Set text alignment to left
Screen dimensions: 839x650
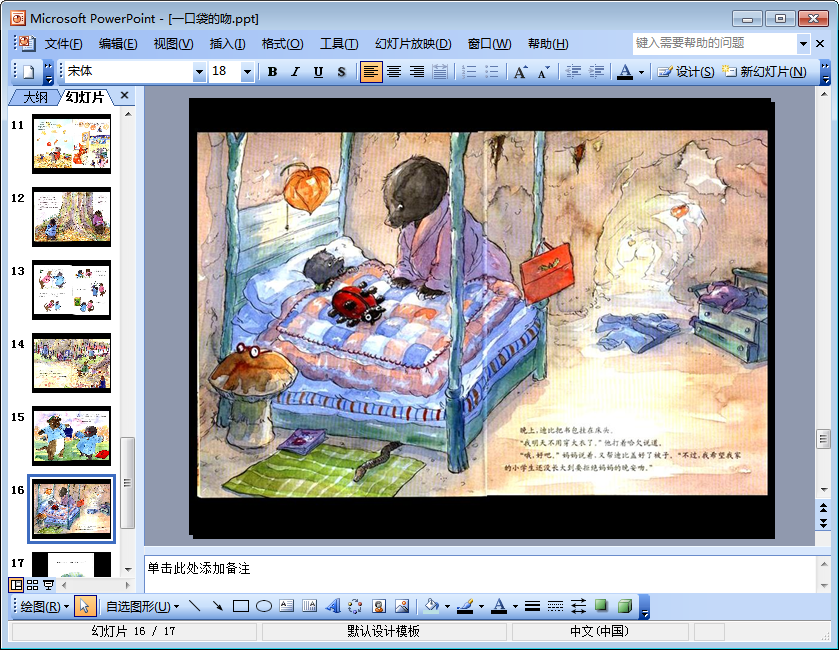coord(371,72)
